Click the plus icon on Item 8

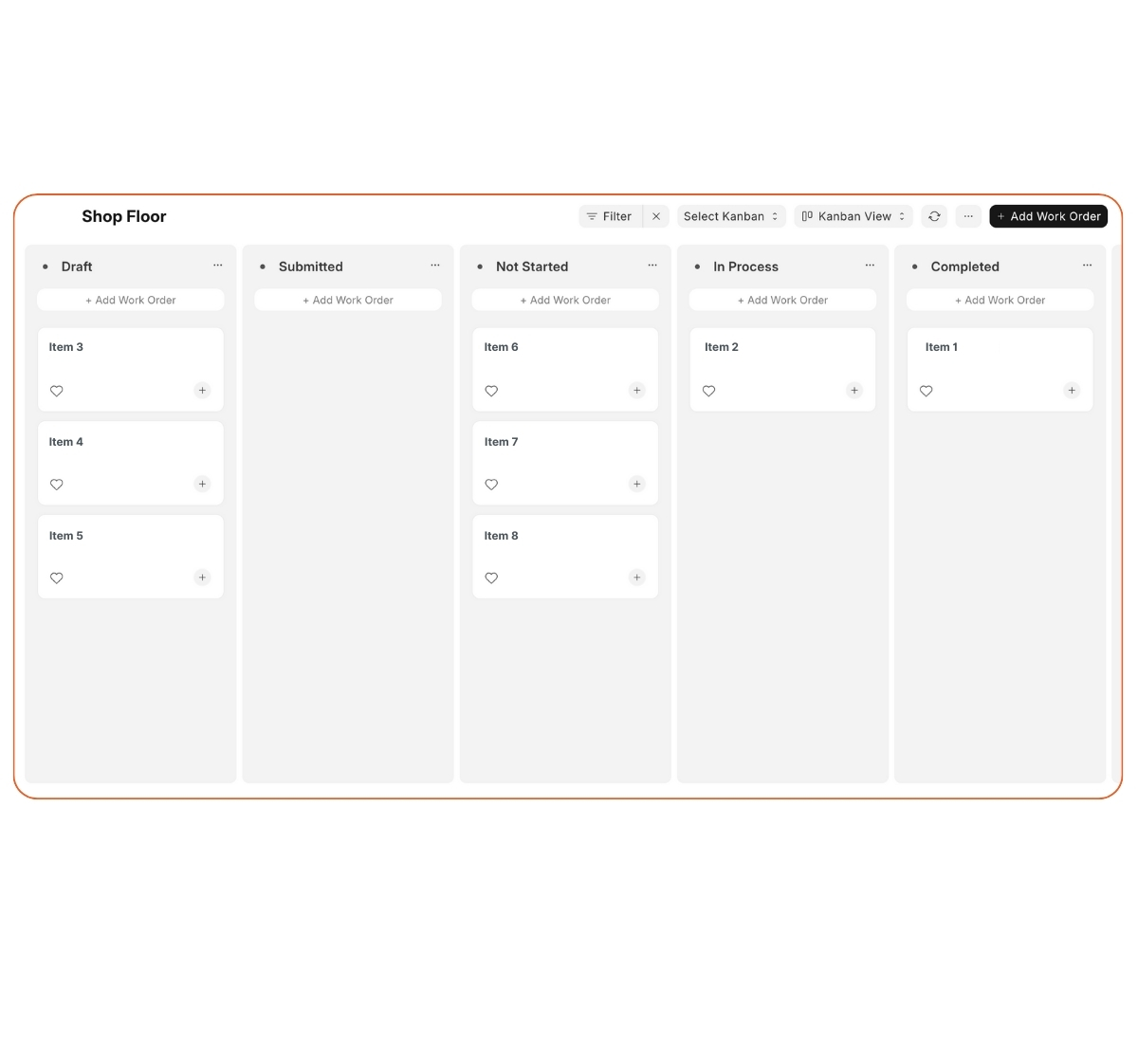click(637, 578)
